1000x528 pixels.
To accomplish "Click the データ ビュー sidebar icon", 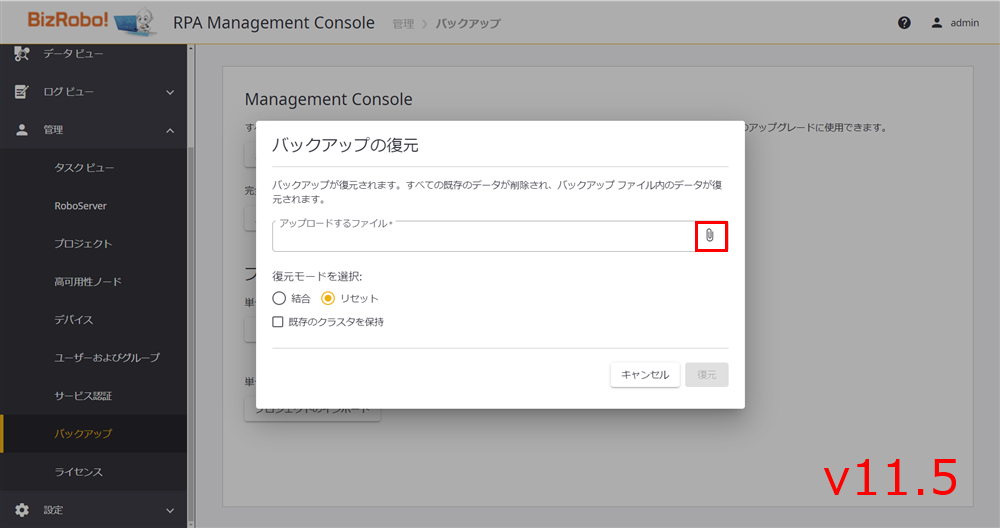I will tap(22, 54).
